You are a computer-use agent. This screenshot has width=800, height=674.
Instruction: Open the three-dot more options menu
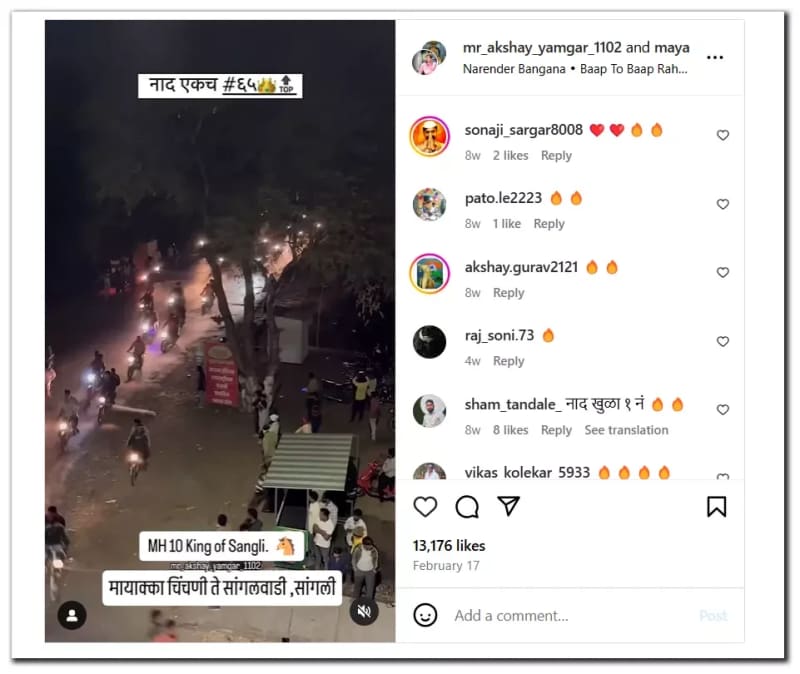pyautogui.click(x=715, y=57)
